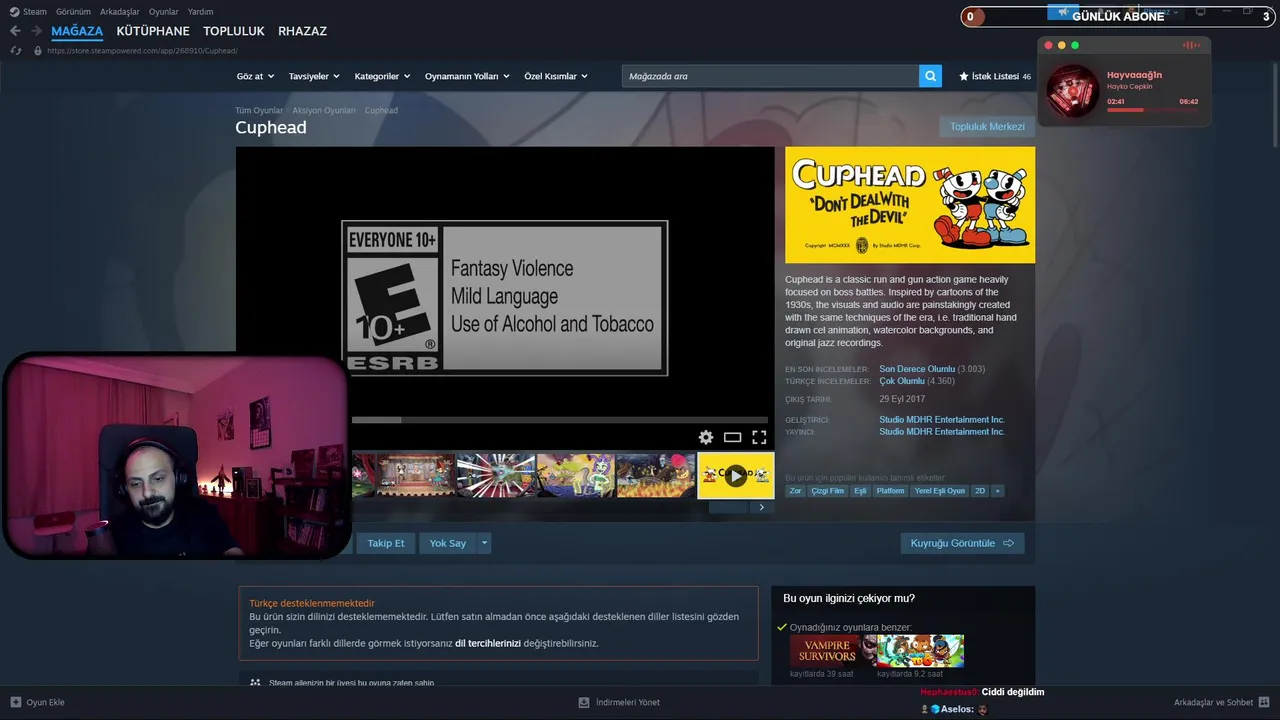Click the magnifier search button
1280x720 pixels.
930,76
